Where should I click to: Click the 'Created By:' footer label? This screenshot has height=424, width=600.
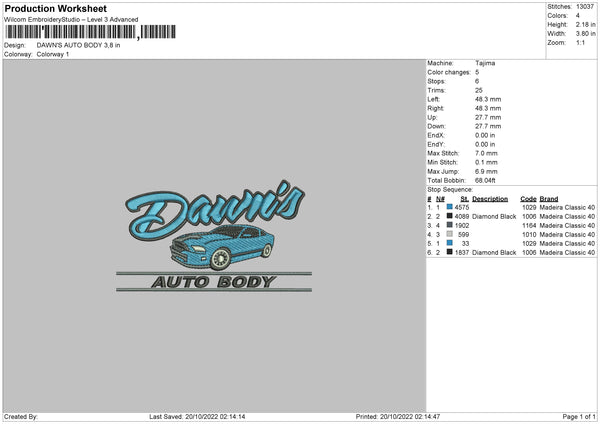(21, 417)
